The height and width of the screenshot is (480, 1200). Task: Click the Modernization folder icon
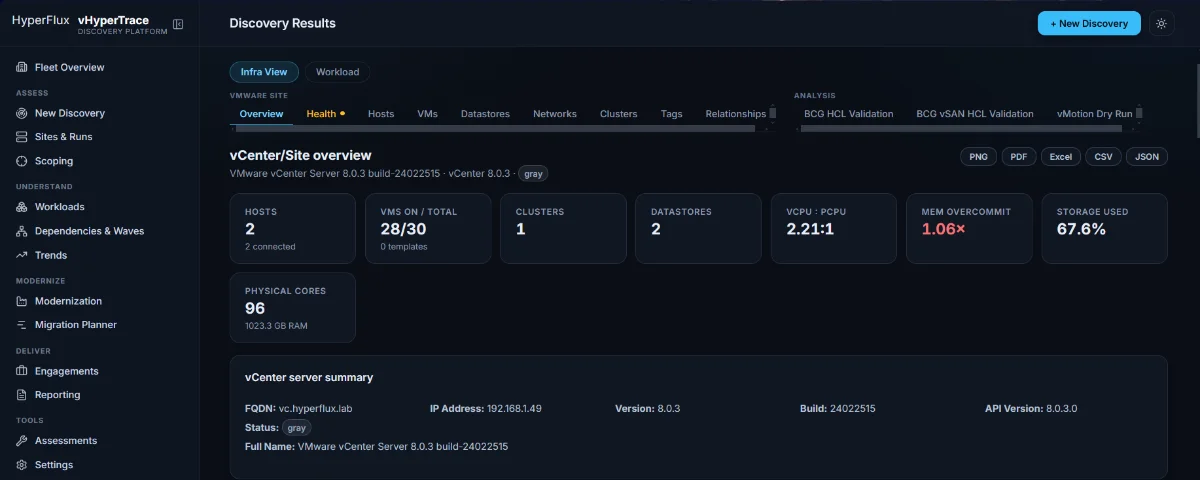pos(22,301)
